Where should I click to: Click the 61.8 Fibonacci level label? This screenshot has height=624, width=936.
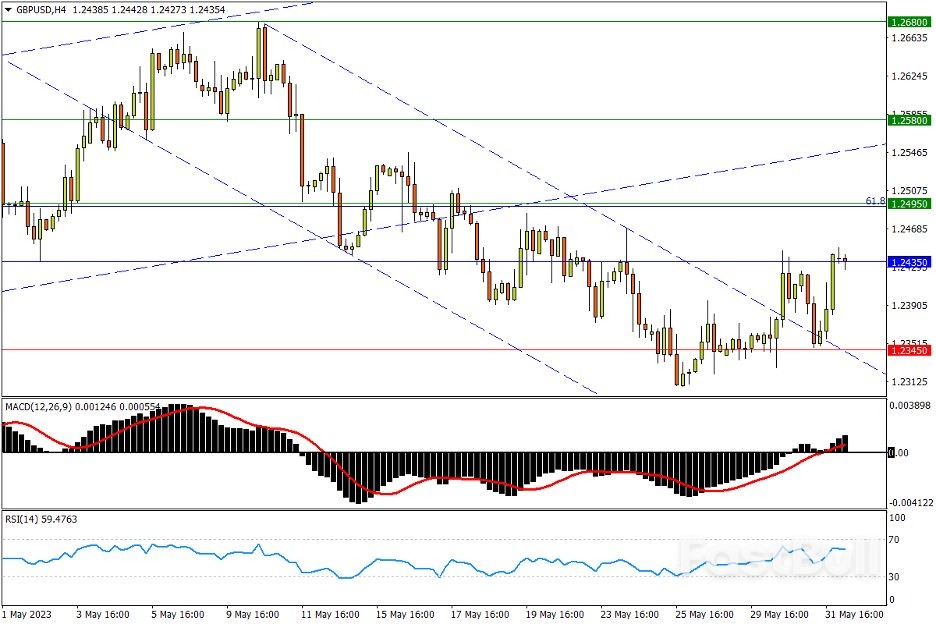point(874,201)
